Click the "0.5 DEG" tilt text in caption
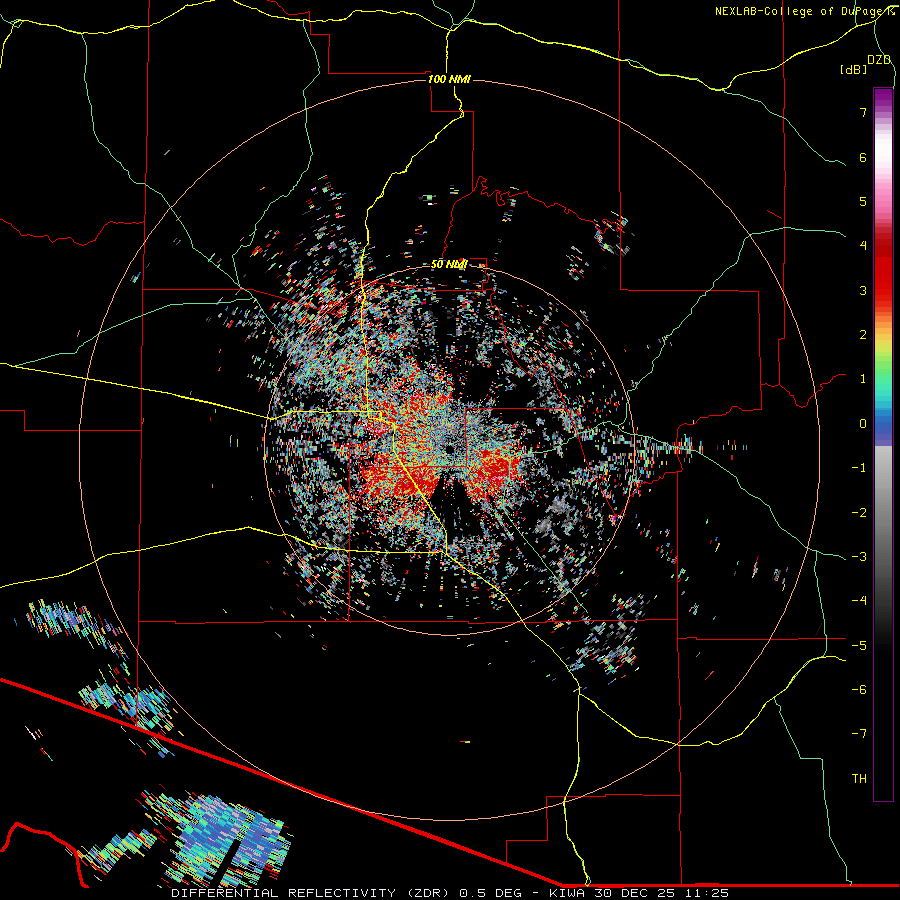The height and width of the screenshot is (900, 900). tap(490, 893)
